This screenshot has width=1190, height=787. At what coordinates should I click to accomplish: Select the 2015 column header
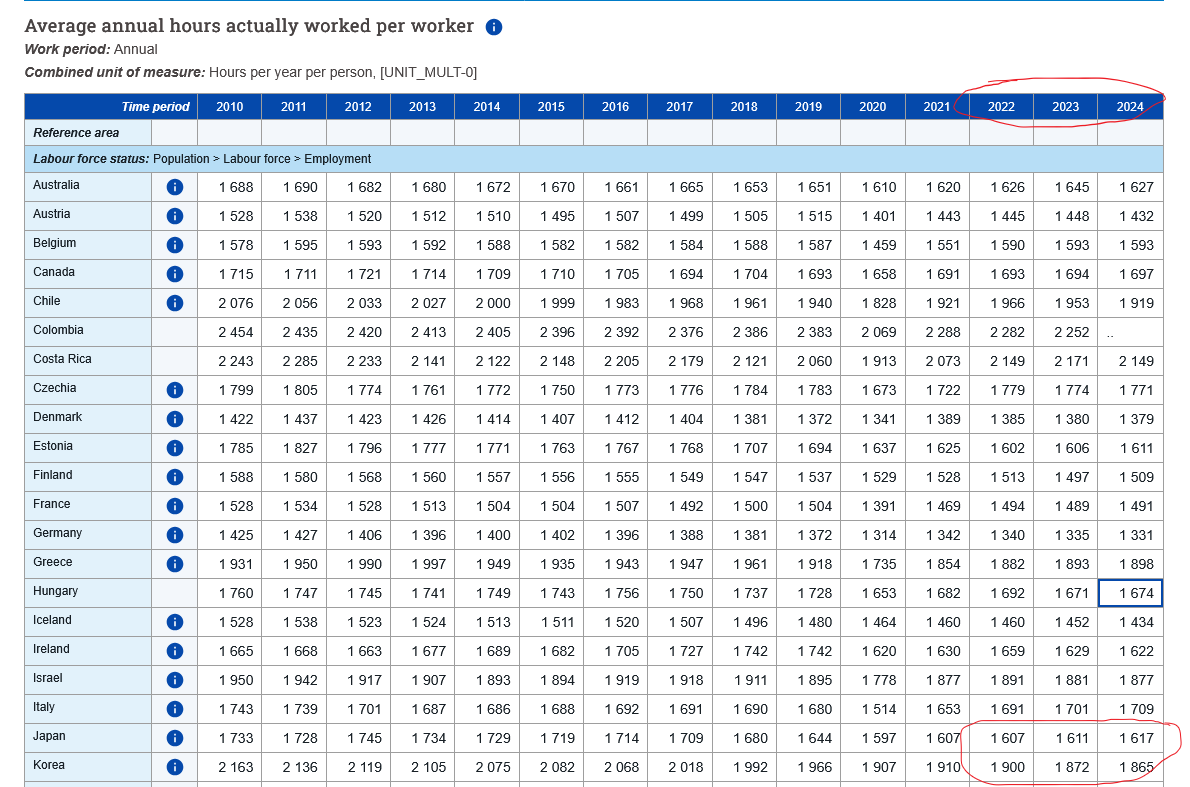(x=551, y=106)
